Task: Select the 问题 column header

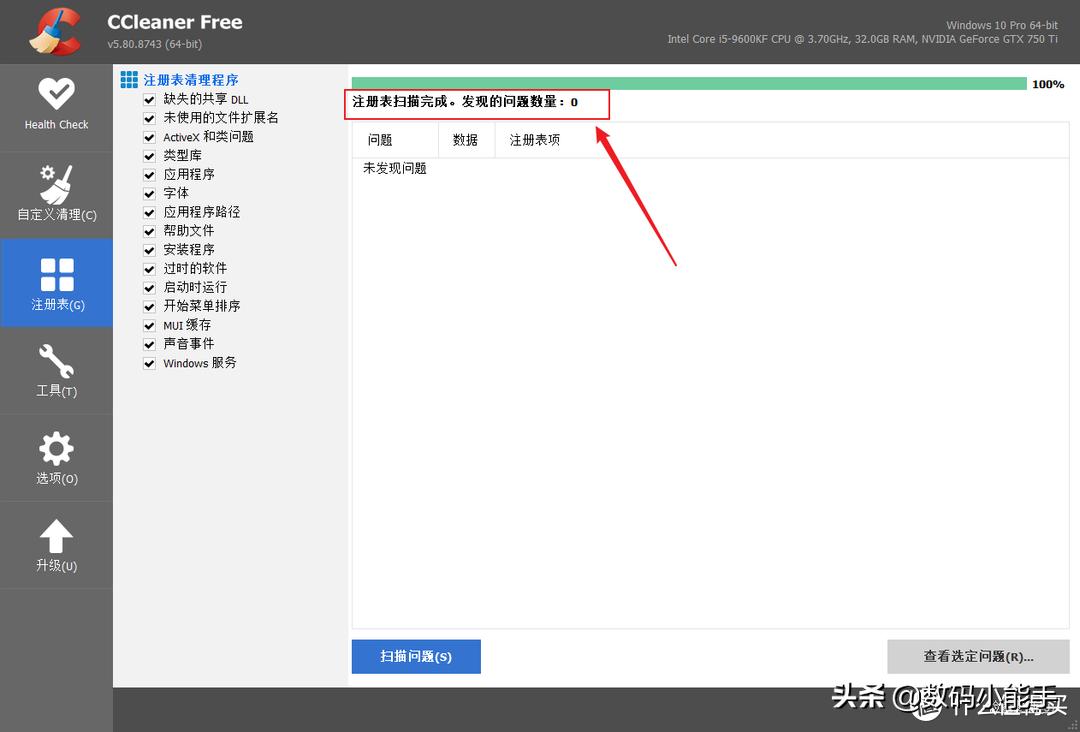Action: tap(380, 140)
